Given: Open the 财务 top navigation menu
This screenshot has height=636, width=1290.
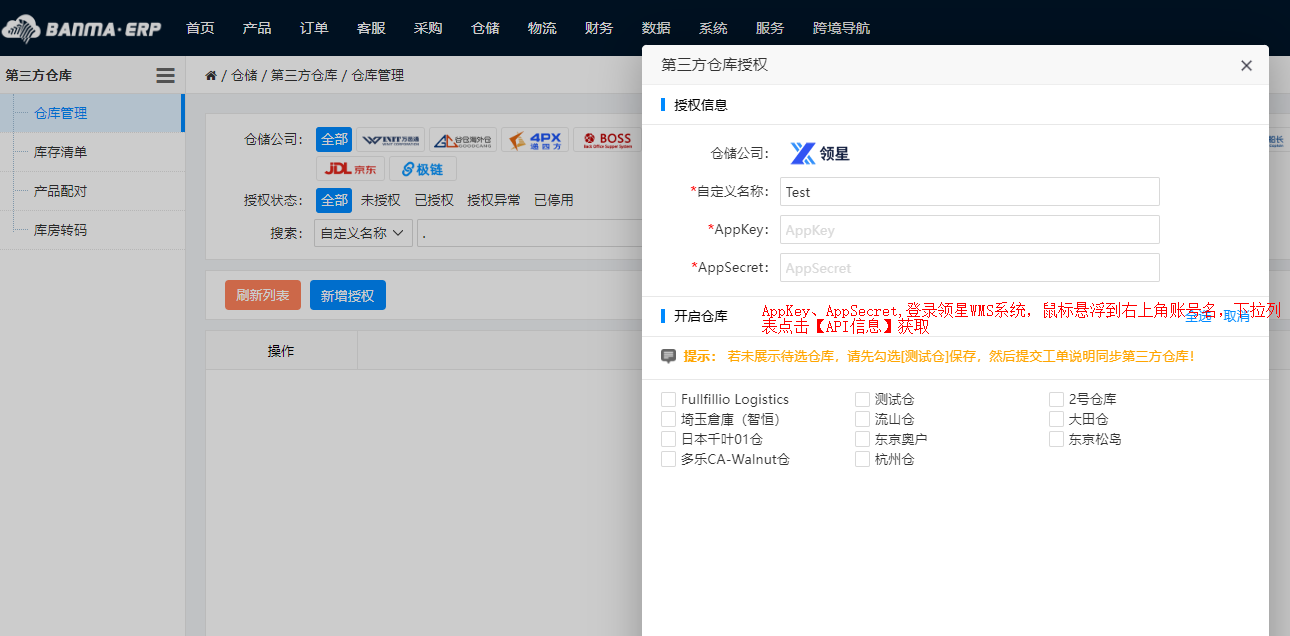Looking at the screenshot, I should click(599, 28).
